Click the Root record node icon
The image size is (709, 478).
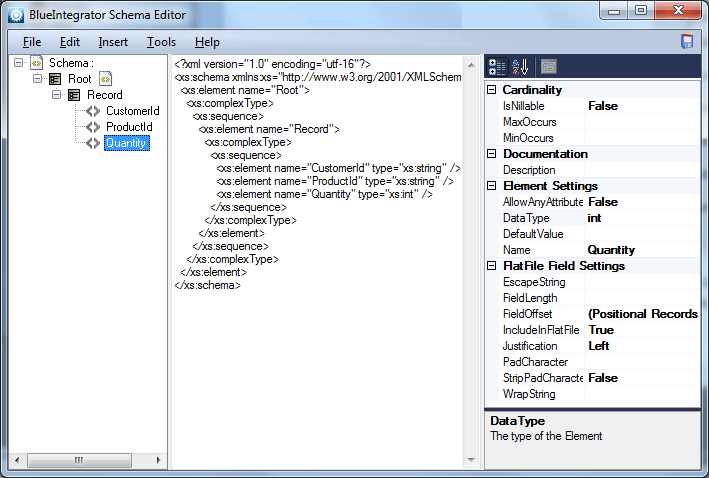point(55,79)
